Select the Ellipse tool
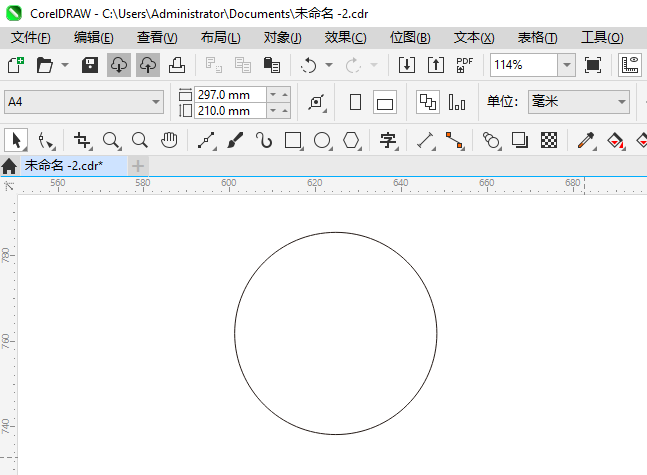This screenshot has width=647, height=475. [322, 140]
